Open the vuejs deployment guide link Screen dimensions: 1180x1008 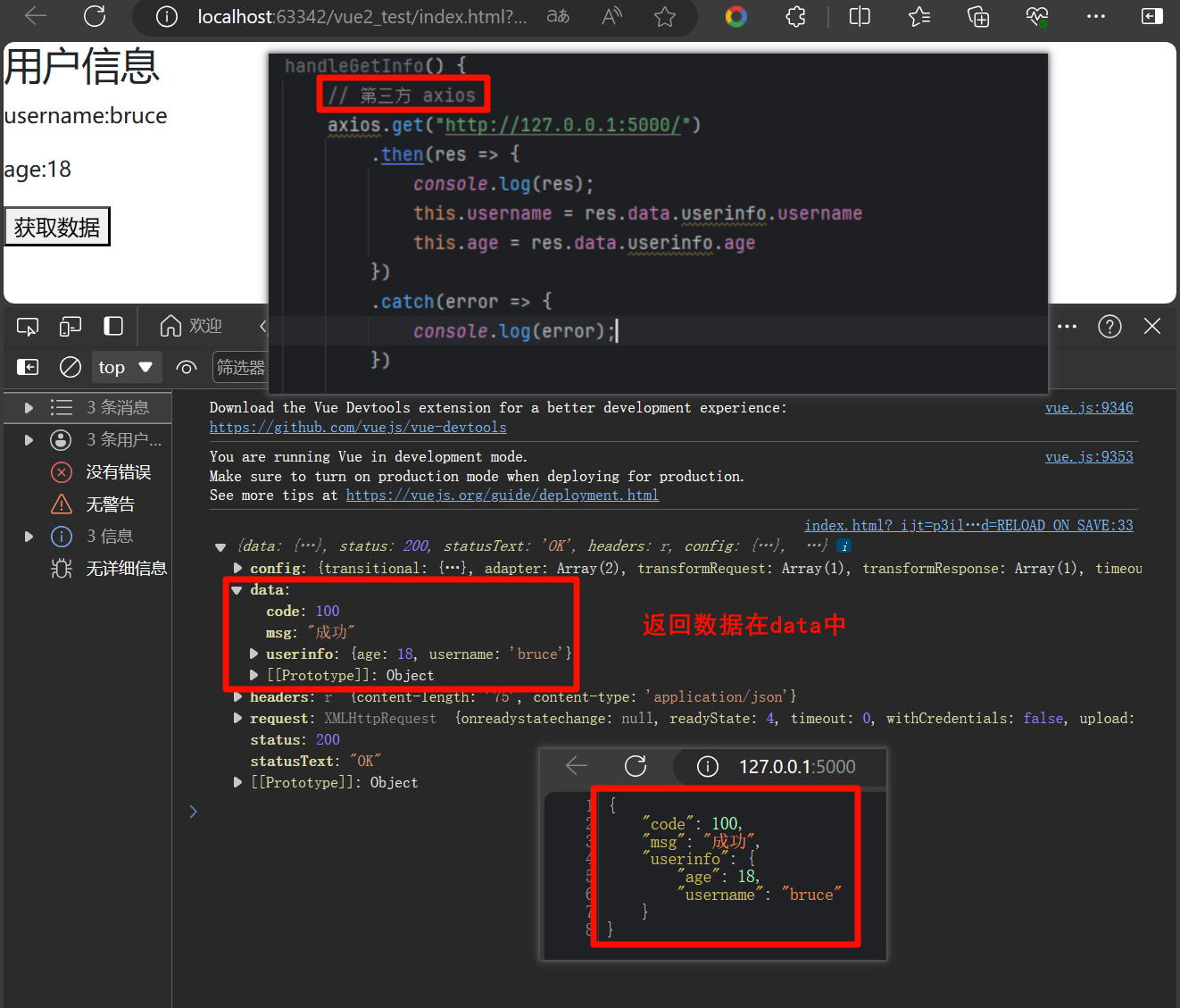(503, 495)
